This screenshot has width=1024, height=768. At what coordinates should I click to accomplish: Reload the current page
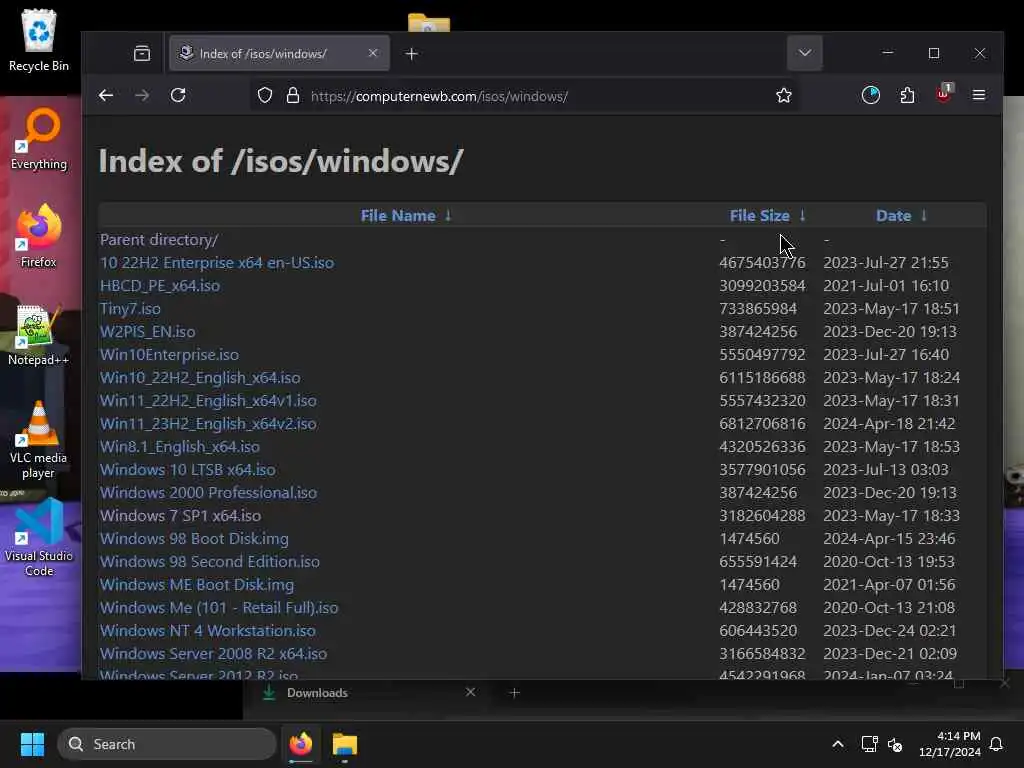[x=178, y=95]
